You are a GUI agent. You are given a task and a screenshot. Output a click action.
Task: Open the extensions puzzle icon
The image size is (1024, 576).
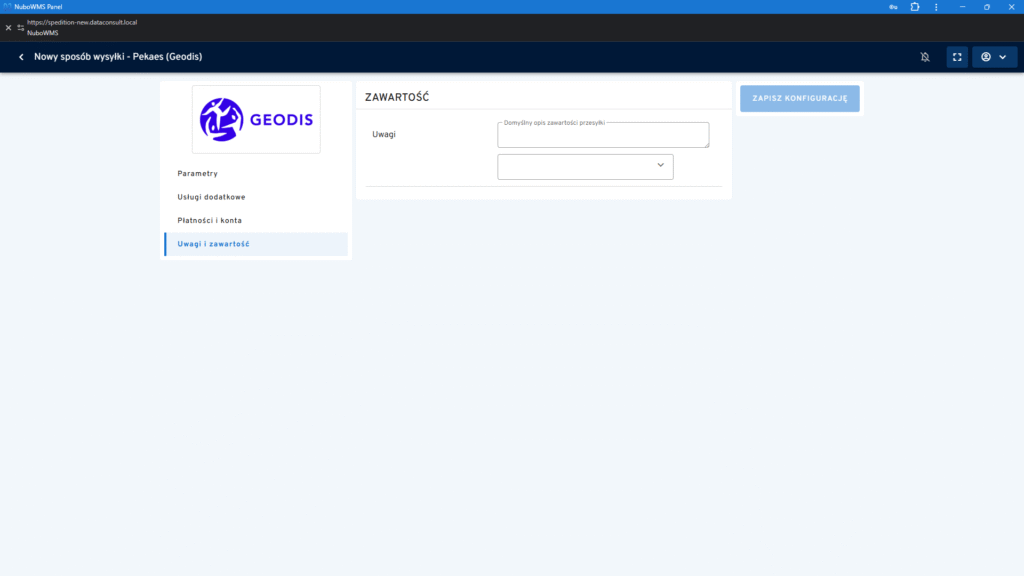pyautogui.click(x=914, y=6)
